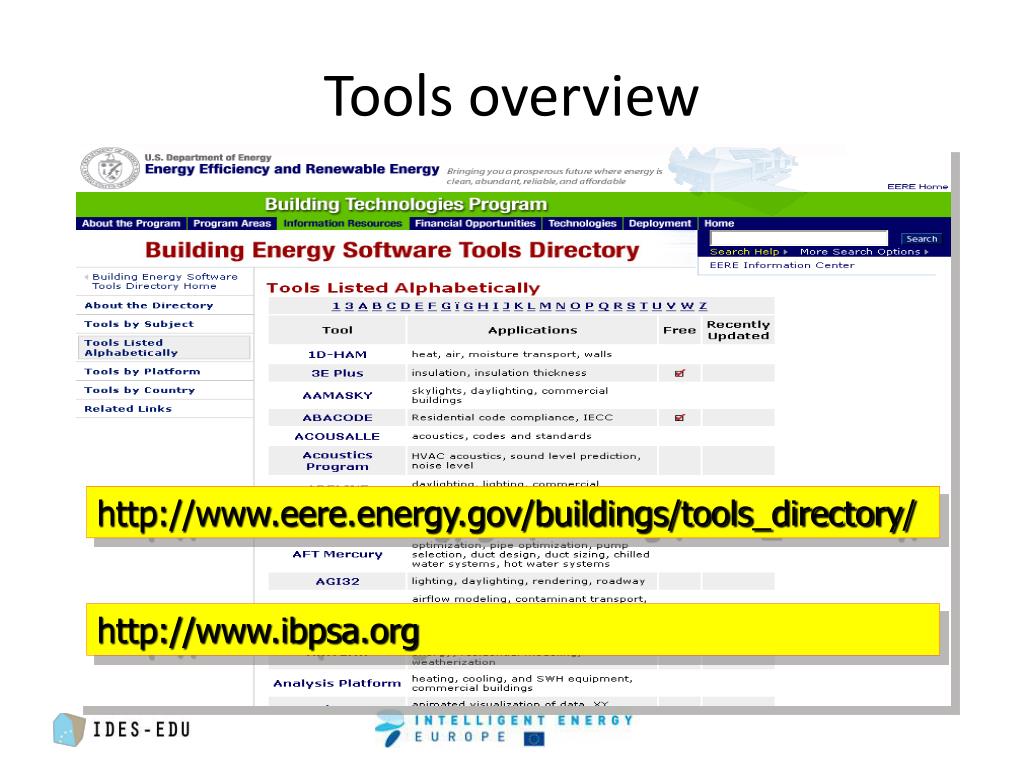Click the Building Energy Software Tools Directory title
Viewport: 1024px width, 768px height.
(392, 250)
